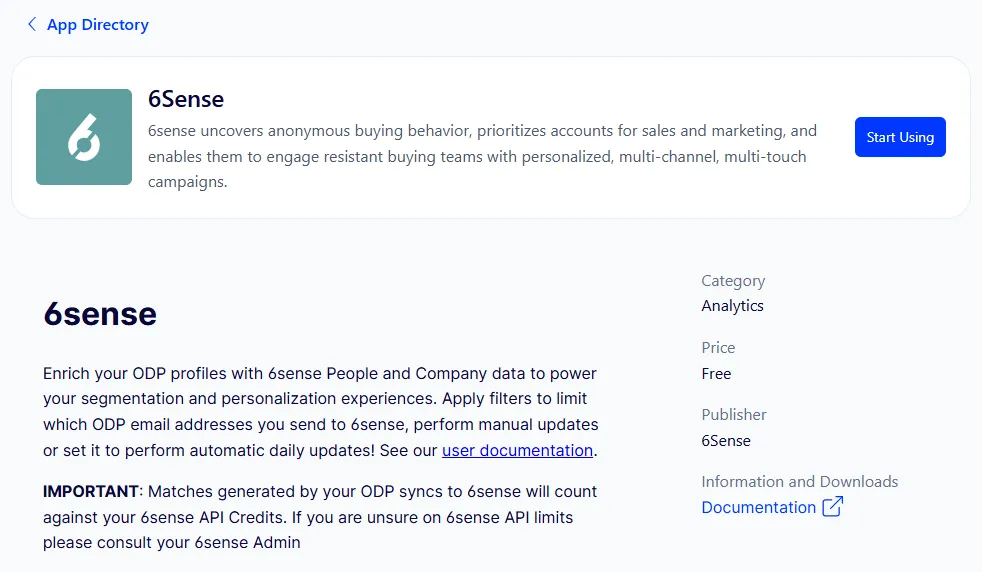The width and height of the screenshot is (982, 572).
Task: Click the bold IMPORTANT text
Action: coord(91,491)
